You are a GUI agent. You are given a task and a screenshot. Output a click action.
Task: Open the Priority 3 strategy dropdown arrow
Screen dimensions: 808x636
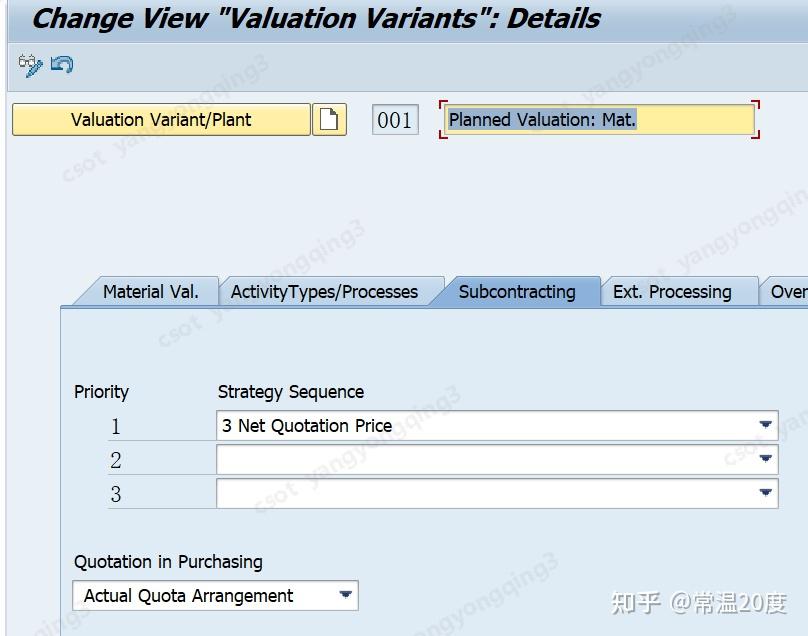click(x=764, y=492)
